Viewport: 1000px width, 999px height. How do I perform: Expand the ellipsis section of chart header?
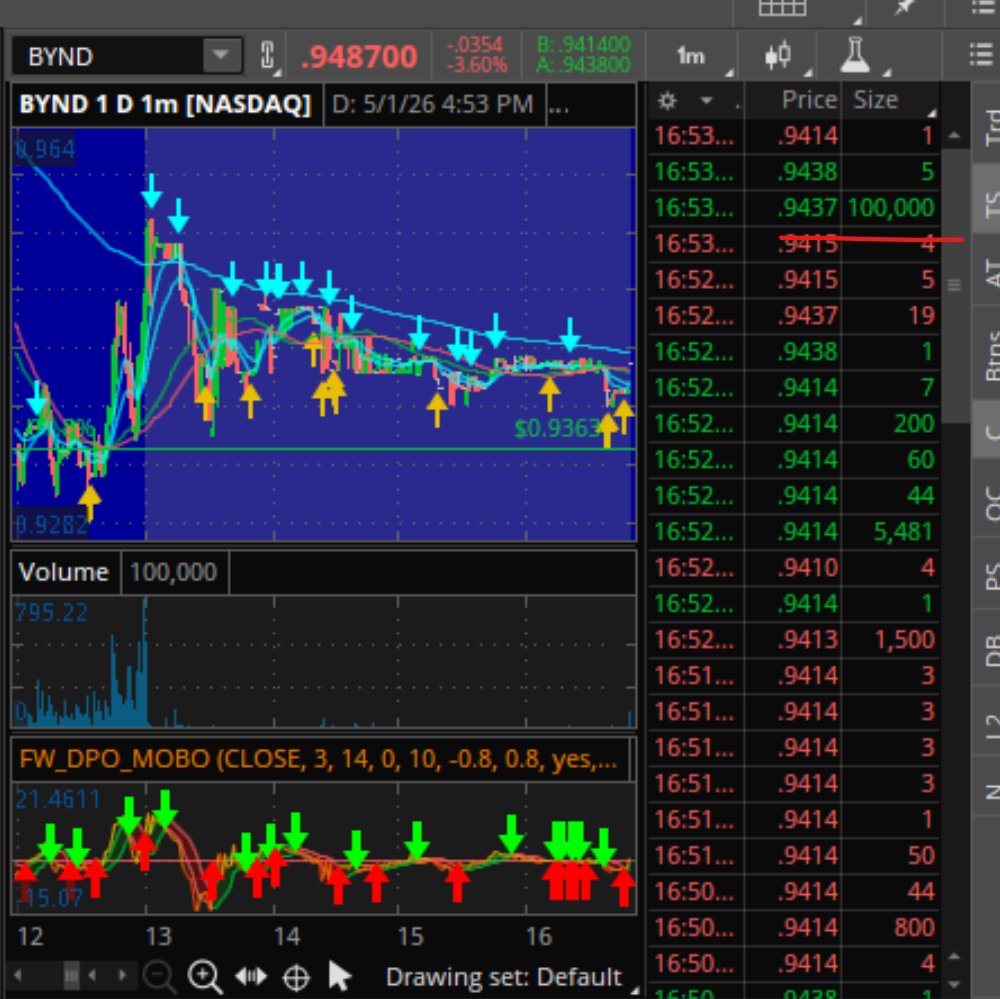(559, 104)
